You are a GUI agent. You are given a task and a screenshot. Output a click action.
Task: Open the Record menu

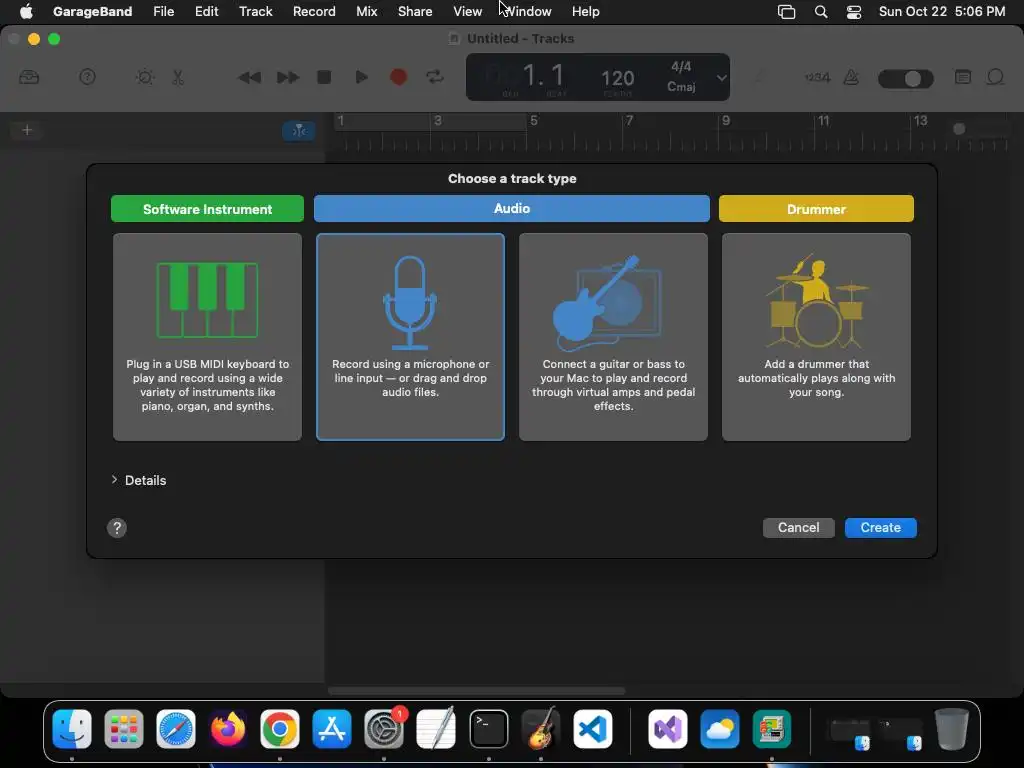314,11
